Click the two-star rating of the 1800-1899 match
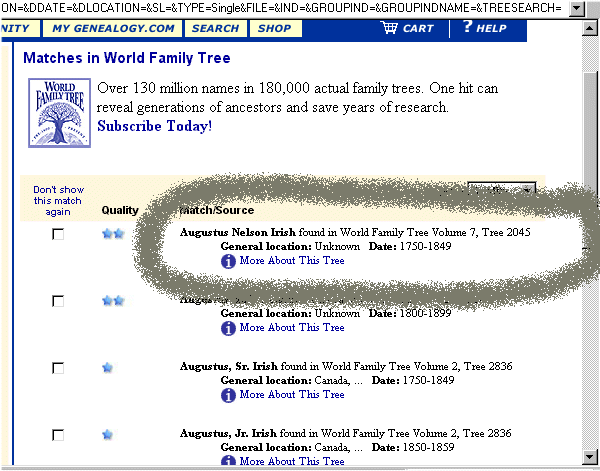Image resolution: width=600 pixels, height=471 pixels. coord(113,300)
